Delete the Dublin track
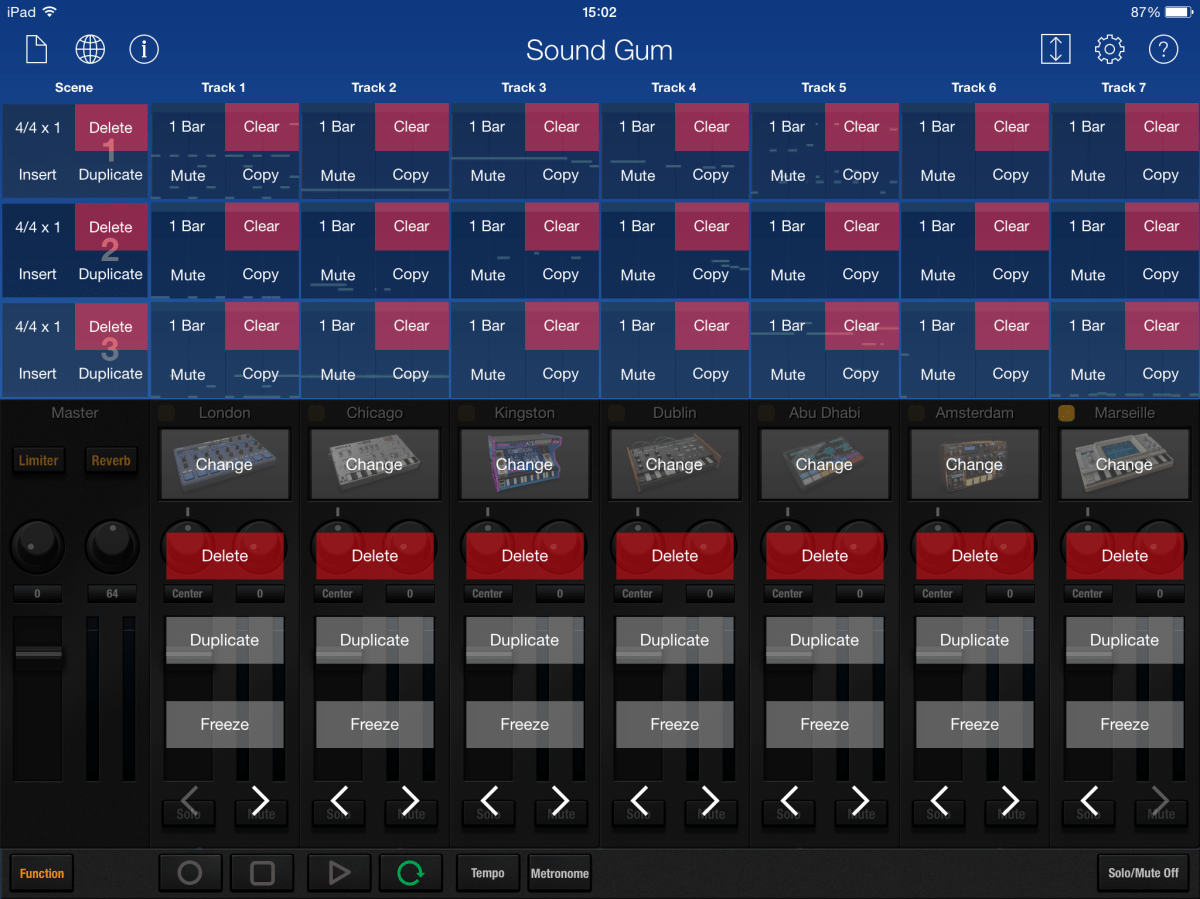The height and width of the screenshot is (899, 1200). pyautogui.click(x=674, y=556)
